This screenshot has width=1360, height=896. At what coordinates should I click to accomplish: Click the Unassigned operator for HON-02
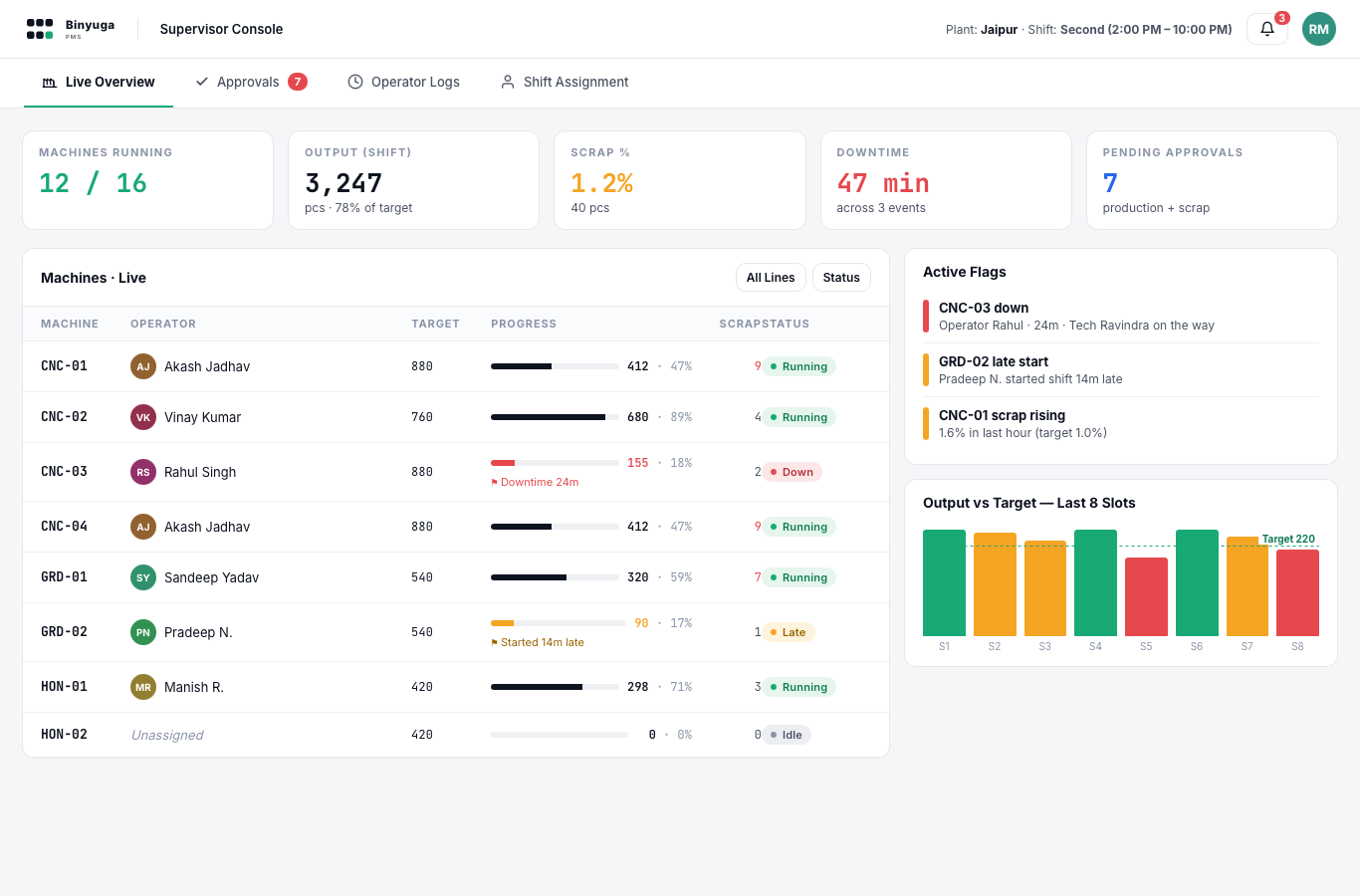[167, 735]
